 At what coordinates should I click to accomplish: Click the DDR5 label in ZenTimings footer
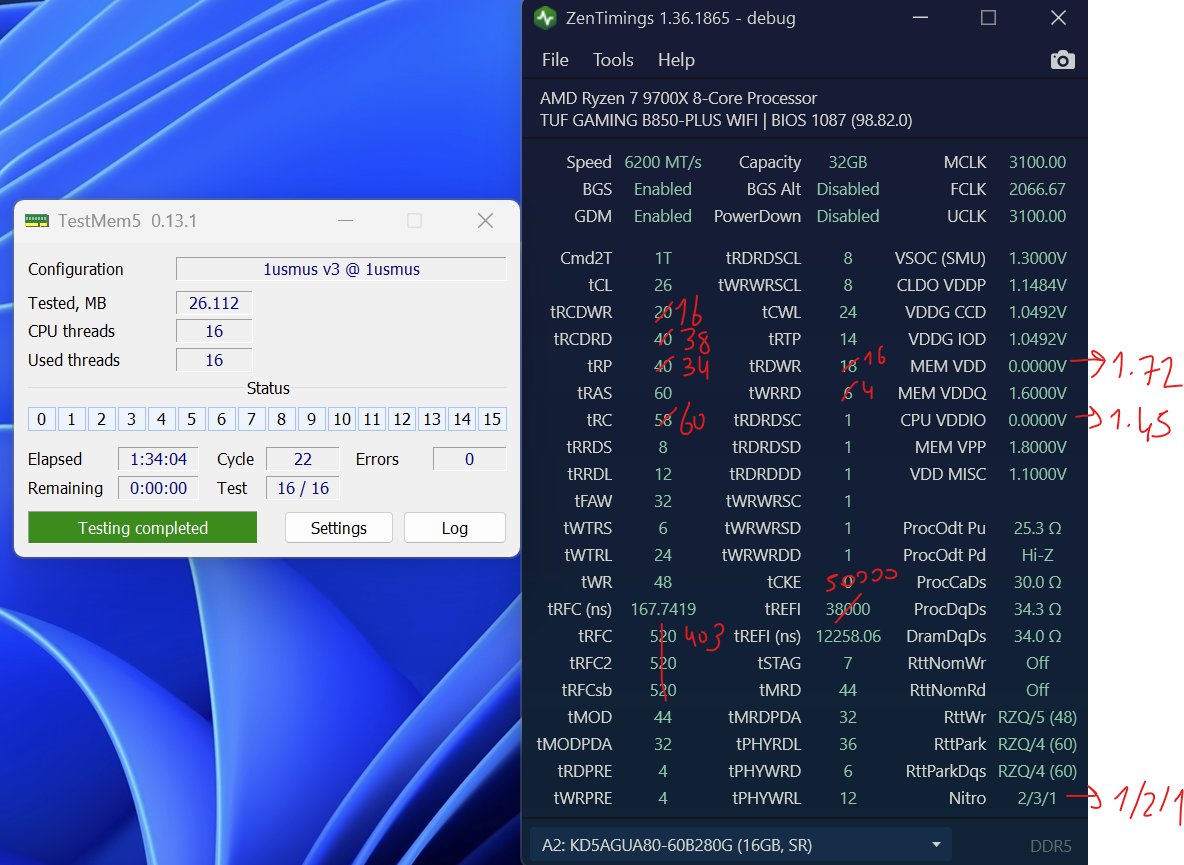1050,846
